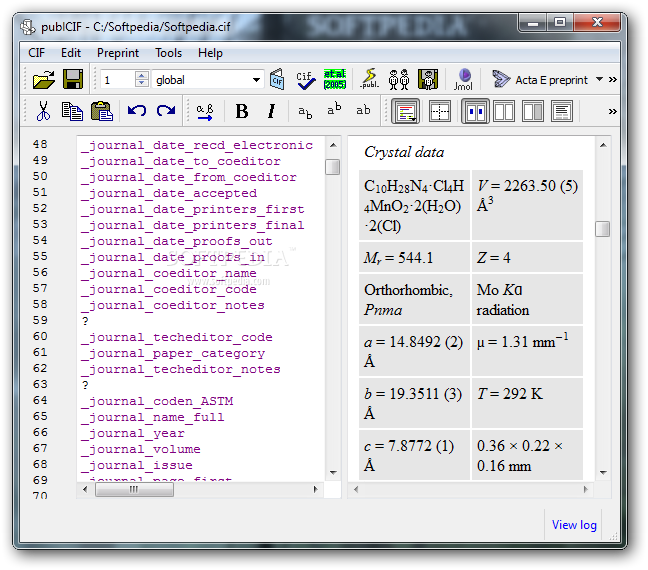Image resolution: width=648 pixels, height=570 pixels.
Task: Click the _journal_coeditor_name line in the editor
Action: (x=168, y=273)
